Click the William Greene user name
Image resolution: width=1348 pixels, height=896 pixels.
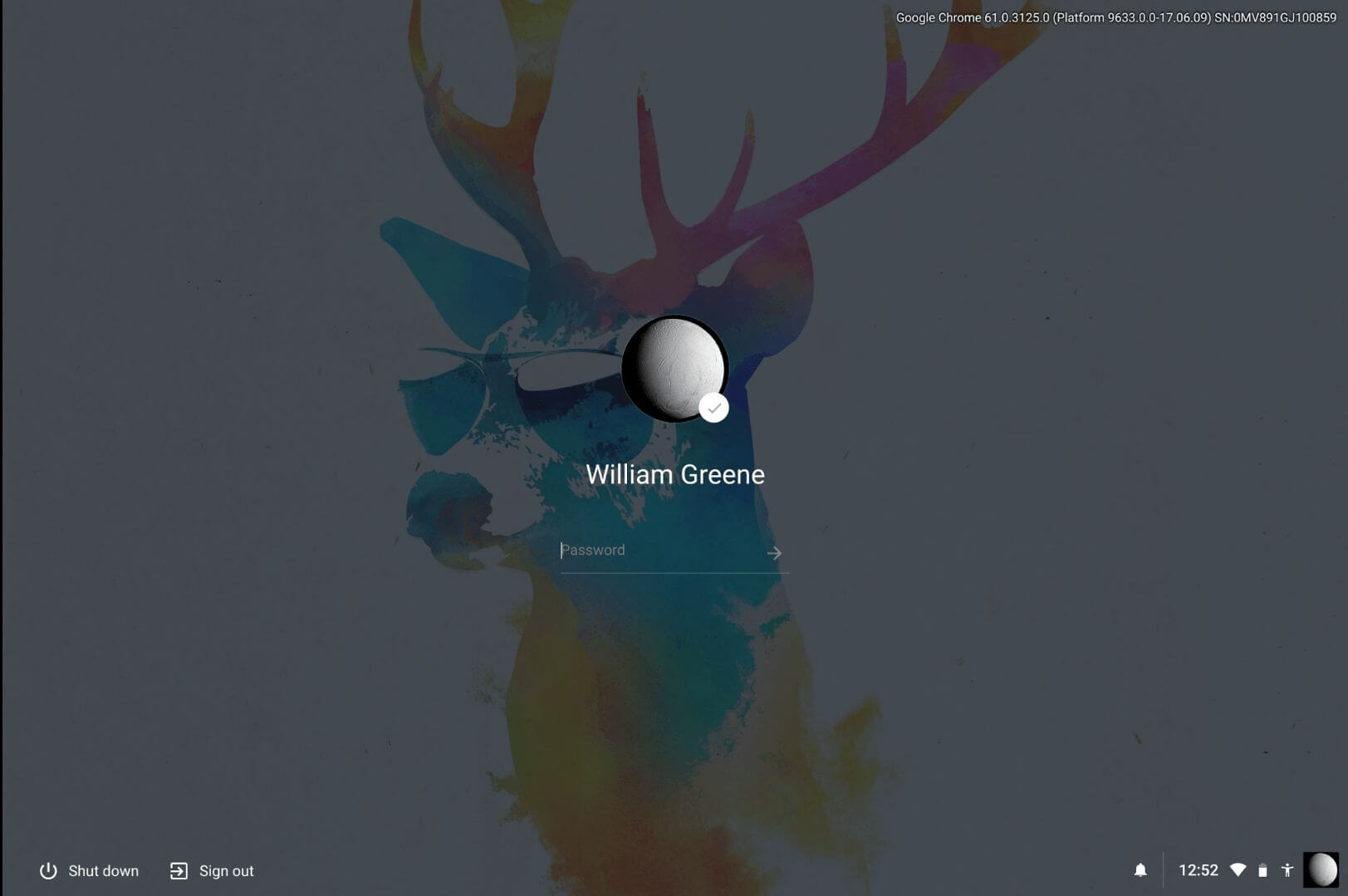tap(674, 474)
